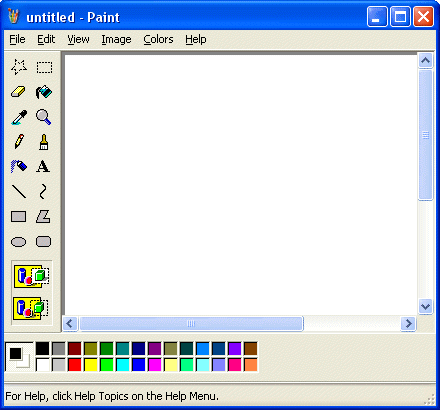This screenshot has height=410, width=440.
Task: Activate the Airbrush spray can
Action: 19,166
